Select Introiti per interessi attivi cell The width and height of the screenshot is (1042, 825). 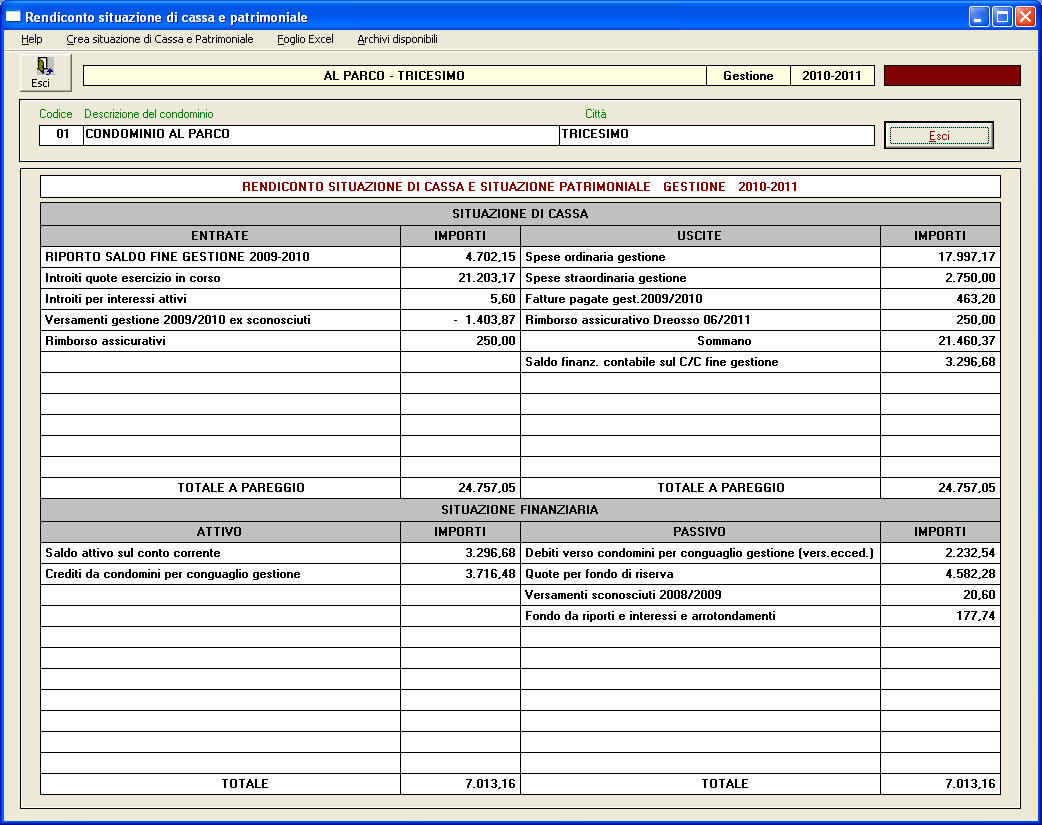click(x=221, y=299)
